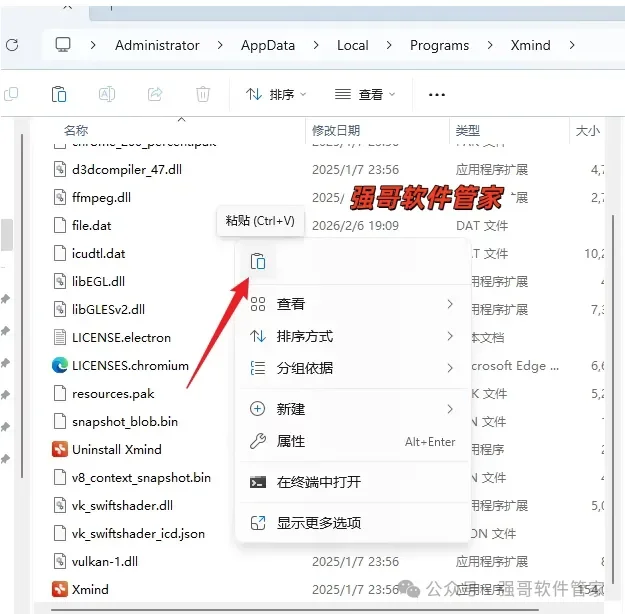The image size is (625, 614).
Task: Open the three-dot more options menu
Action: [x=437, y=95]
